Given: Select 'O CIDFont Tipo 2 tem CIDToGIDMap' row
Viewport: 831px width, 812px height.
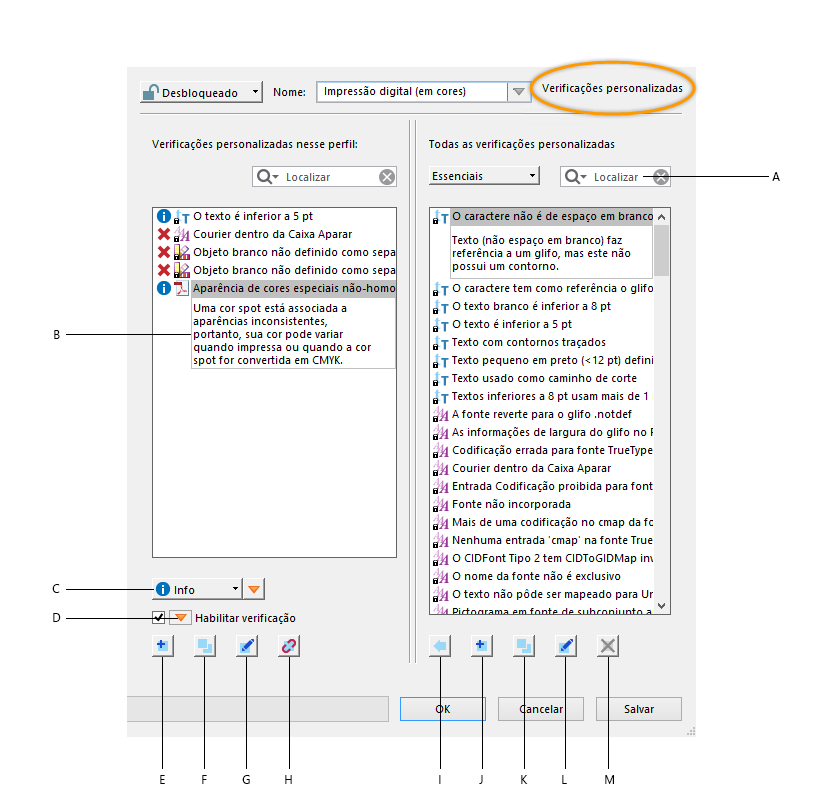Looking at the screenshot, I should pos(542,559).
